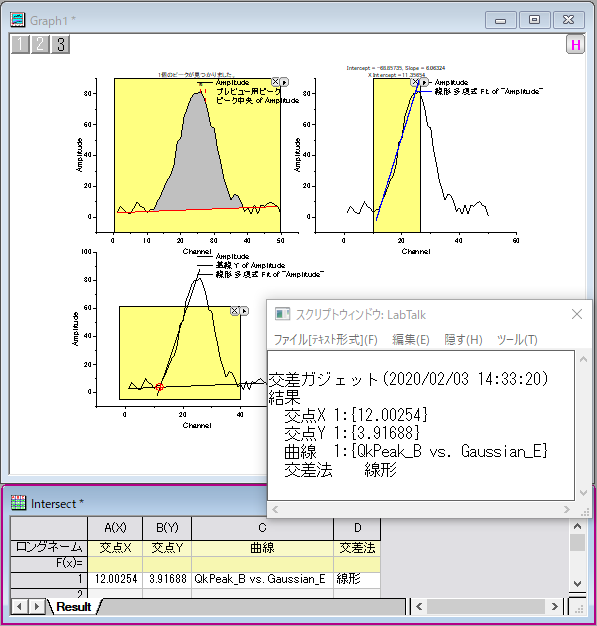Maximize the Graph1 window
This screenshot has width=597, height=626.
(x=534, y=20)
